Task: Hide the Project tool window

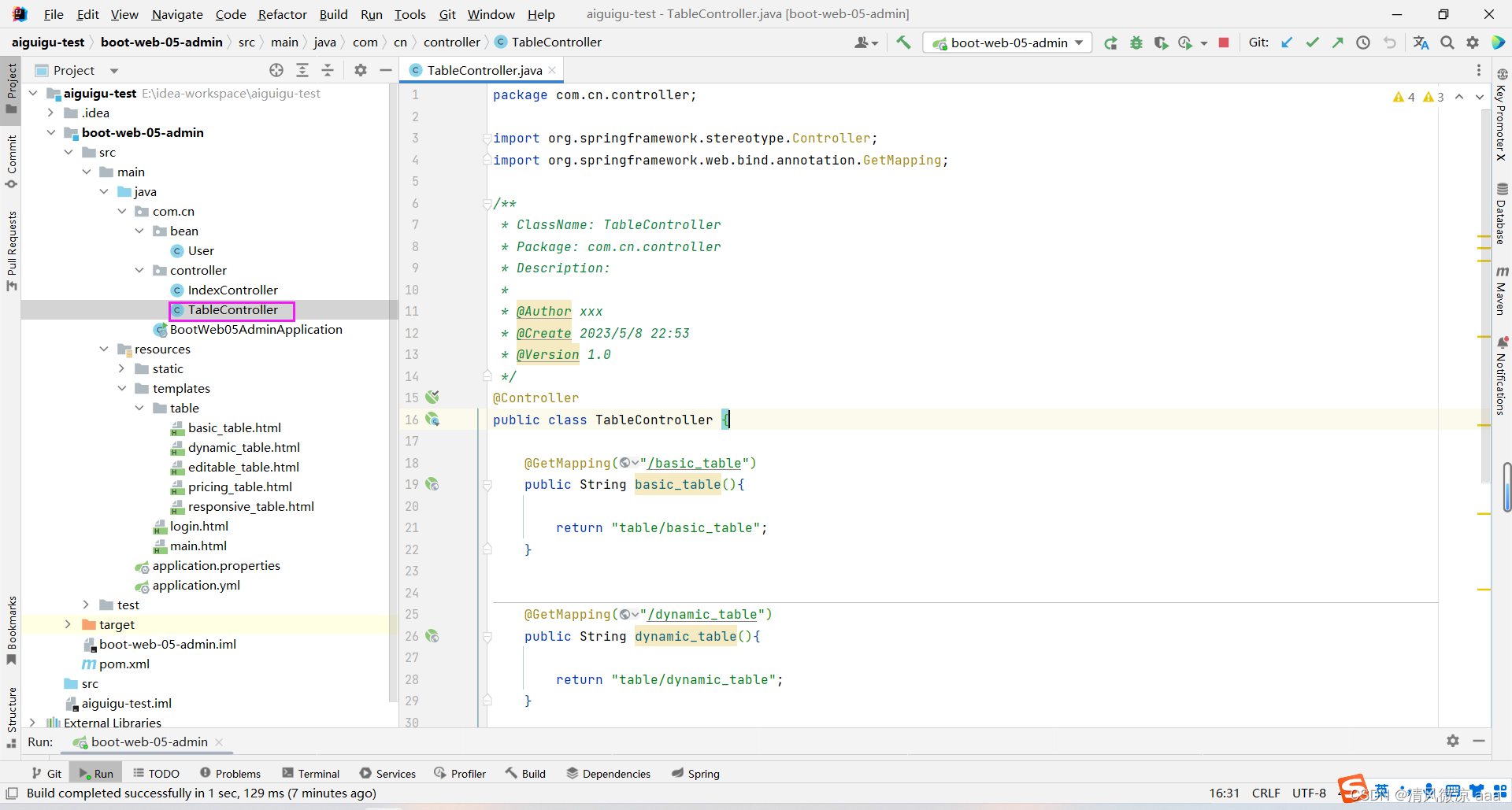Action: coord(386,70)
